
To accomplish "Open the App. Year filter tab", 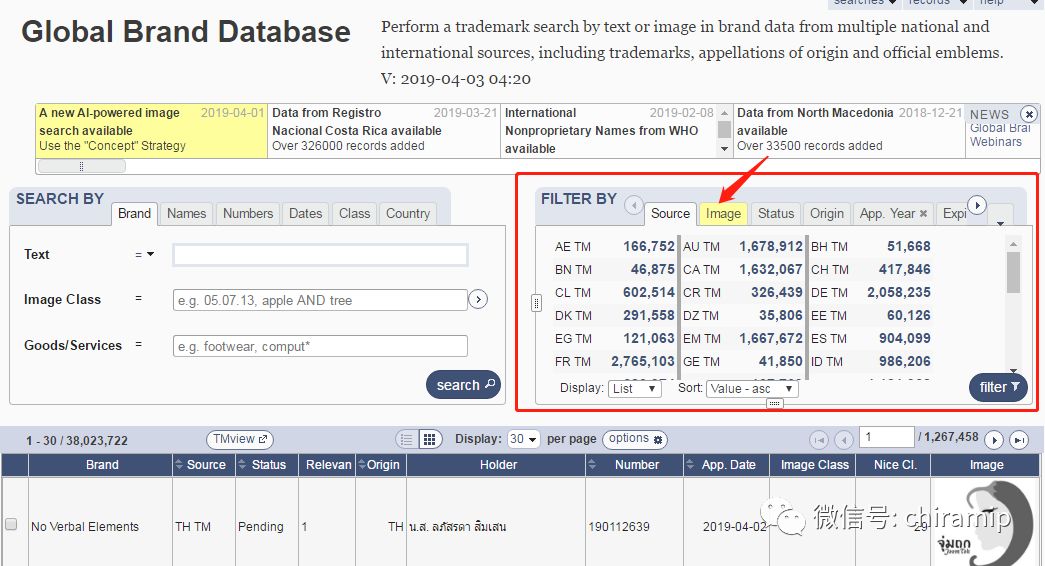I will pyautogui.click(x=887, y=213).
